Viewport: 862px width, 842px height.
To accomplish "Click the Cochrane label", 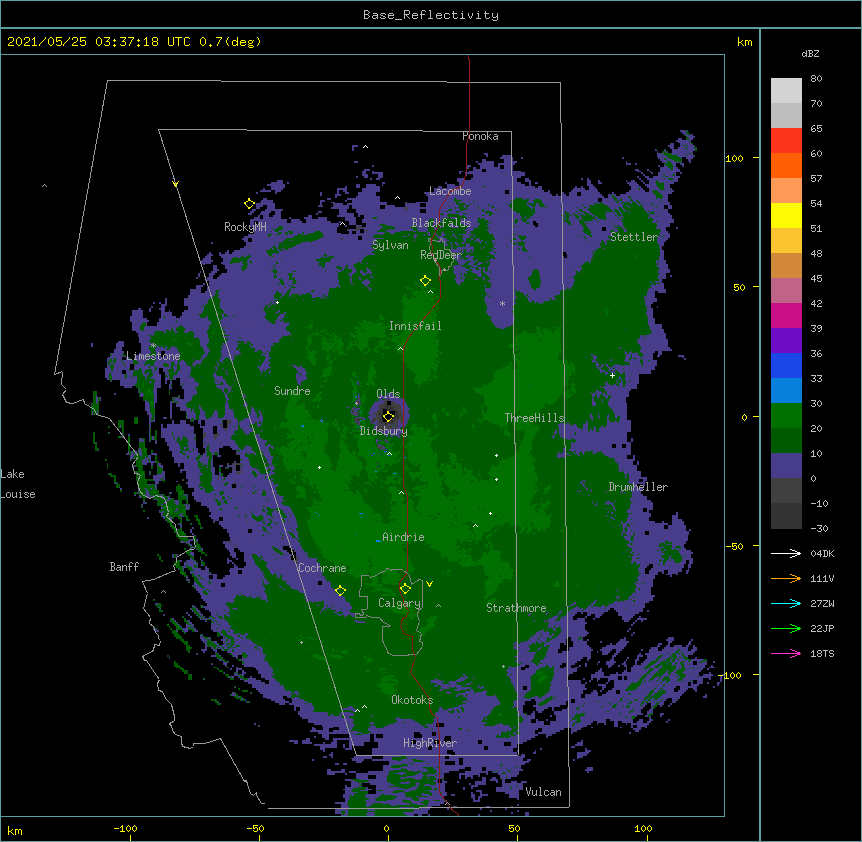I will (322, 568).
